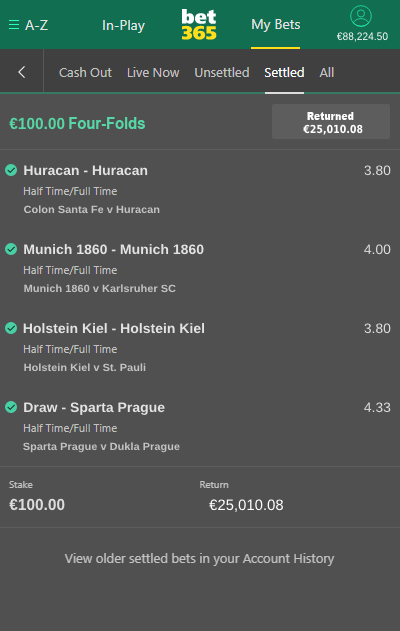400x631 pixels.
Task: Click the €88,224.50 account balance
Action: (362, 36)
